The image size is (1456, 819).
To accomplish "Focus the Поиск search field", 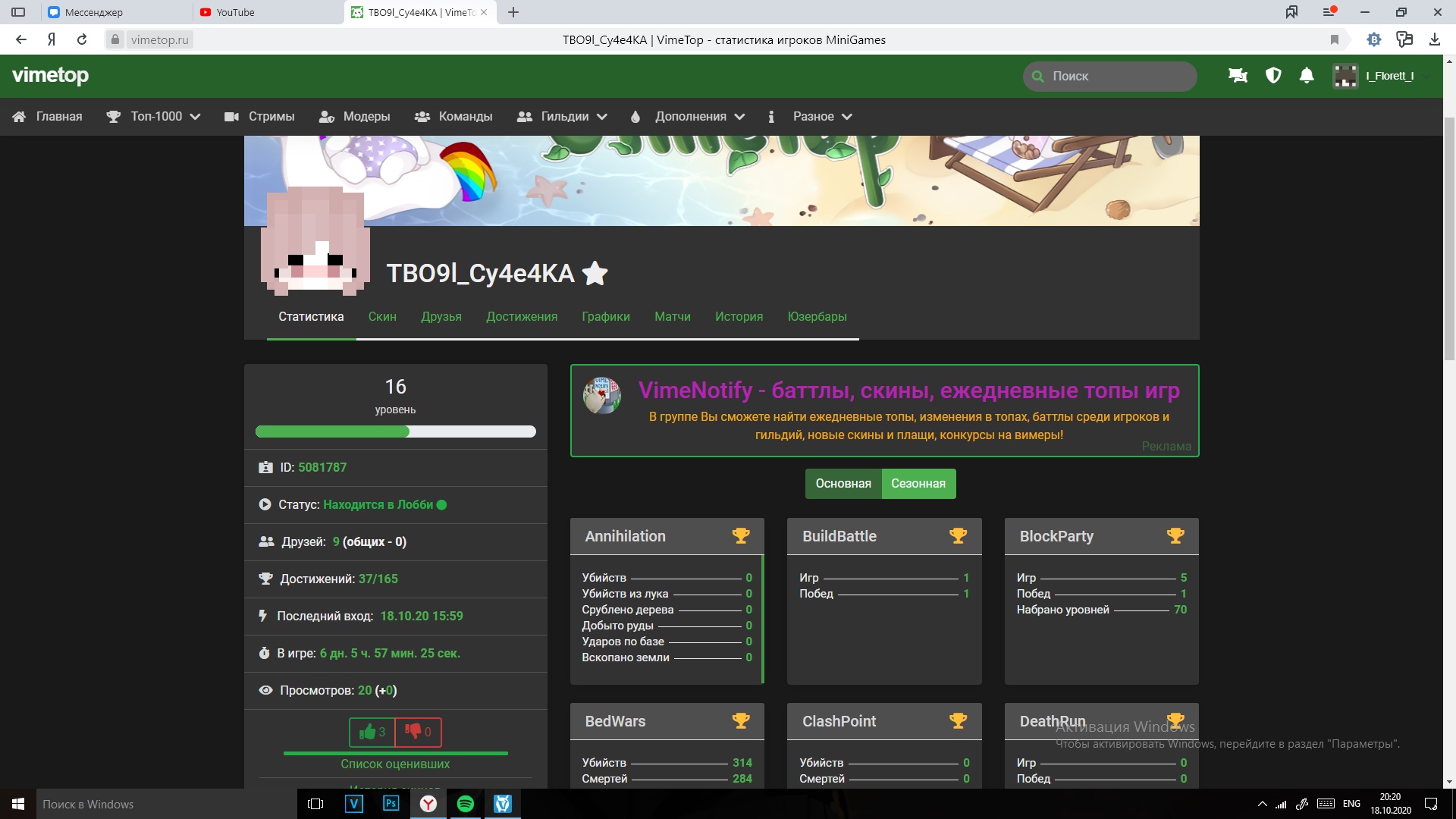I will click(1110, 76).
